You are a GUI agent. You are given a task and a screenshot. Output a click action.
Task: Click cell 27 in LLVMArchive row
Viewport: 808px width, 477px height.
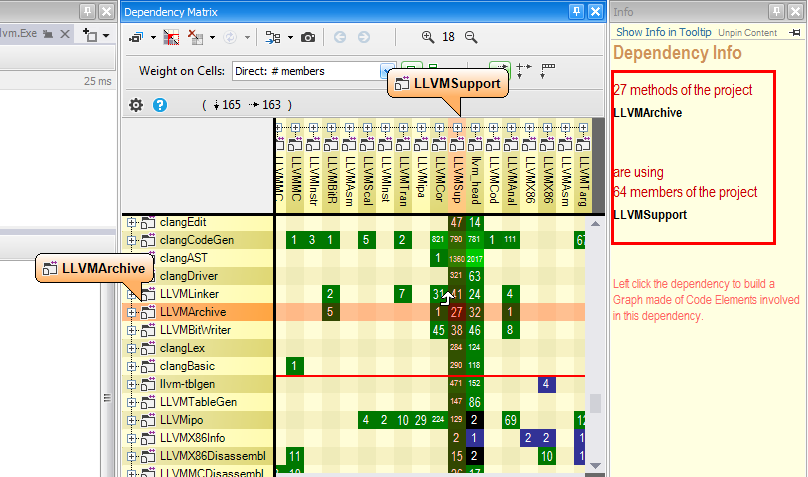[457, 312]
